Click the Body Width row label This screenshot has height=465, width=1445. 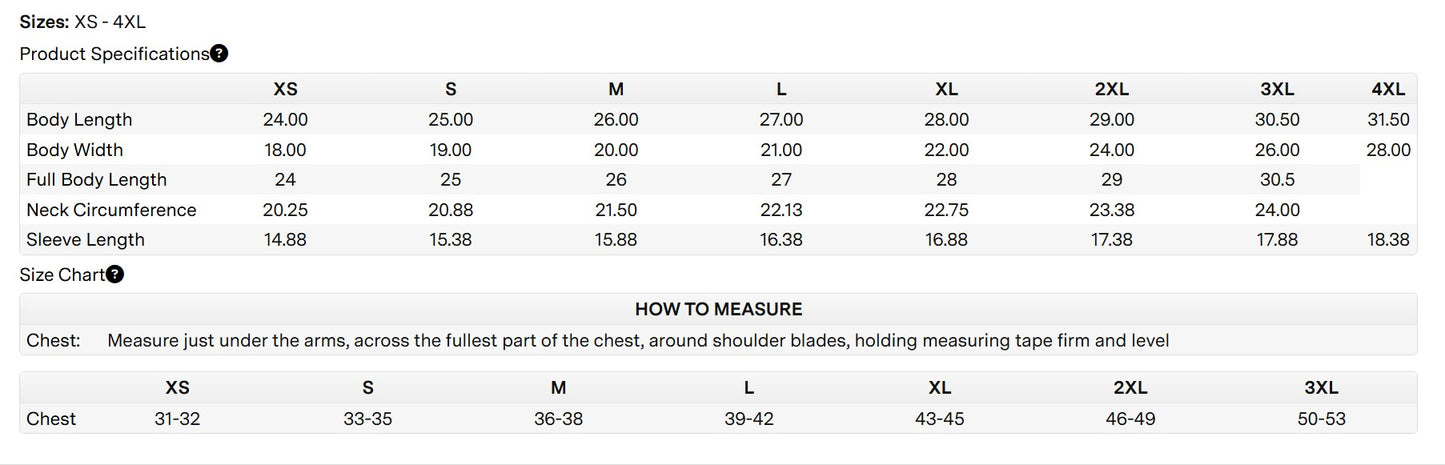[75, 150]
